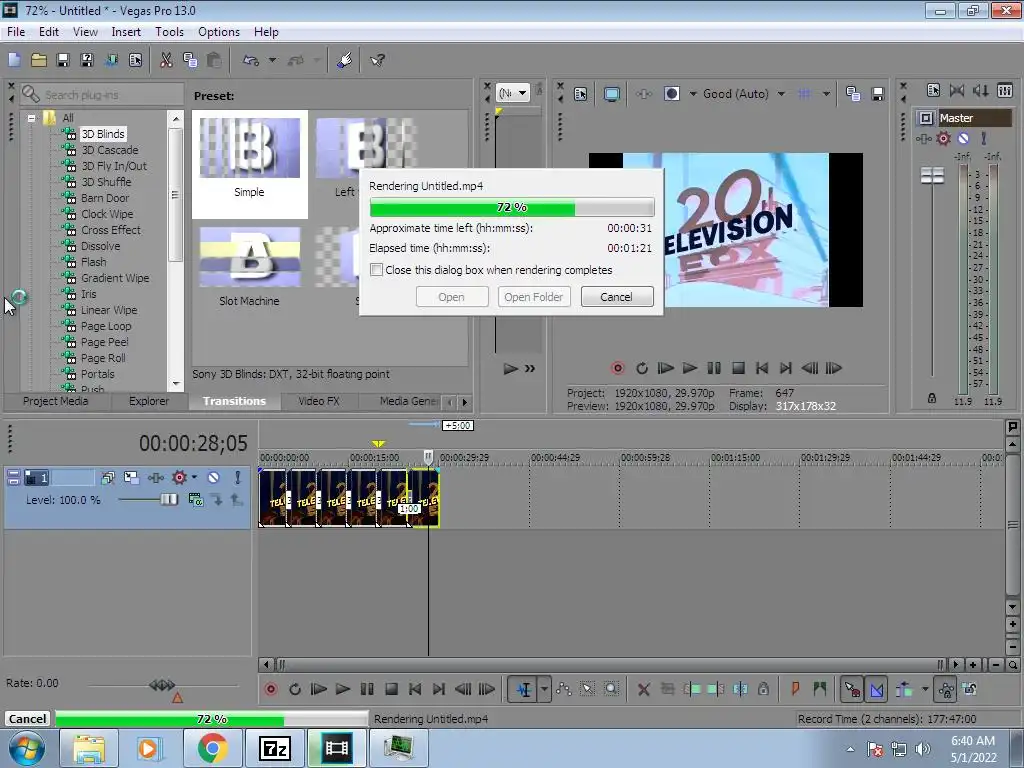Click the red X Delete icon in the edit toolbar
The height and width of the screenshot is (768, 1024).
(643, 689)
